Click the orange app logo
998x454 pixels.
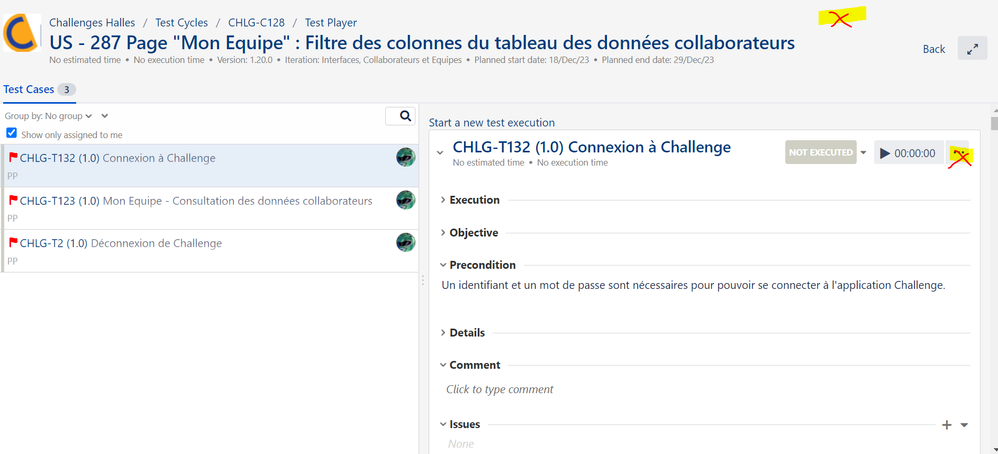pyautogui.click(x=20, y=33)
